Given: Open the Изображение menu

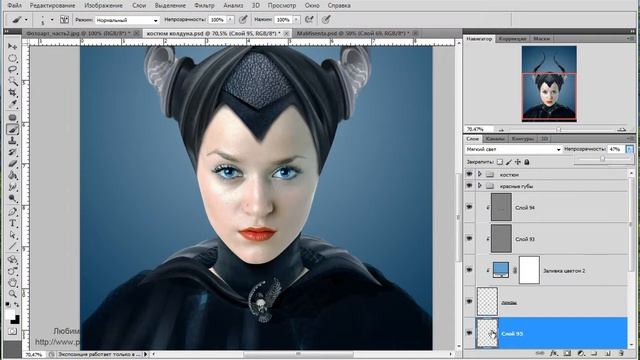Looking at the screenshot, I should coord(103,5).
